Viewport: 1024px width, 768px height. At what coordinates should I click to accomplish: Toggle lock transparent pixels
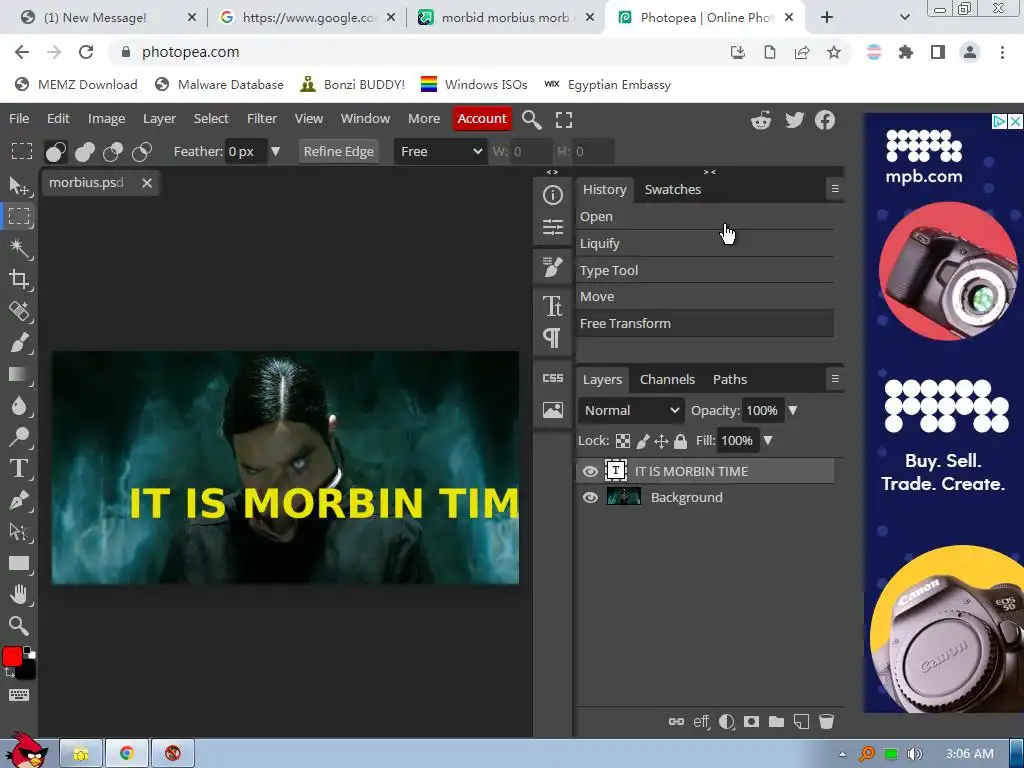pos(623,441)
